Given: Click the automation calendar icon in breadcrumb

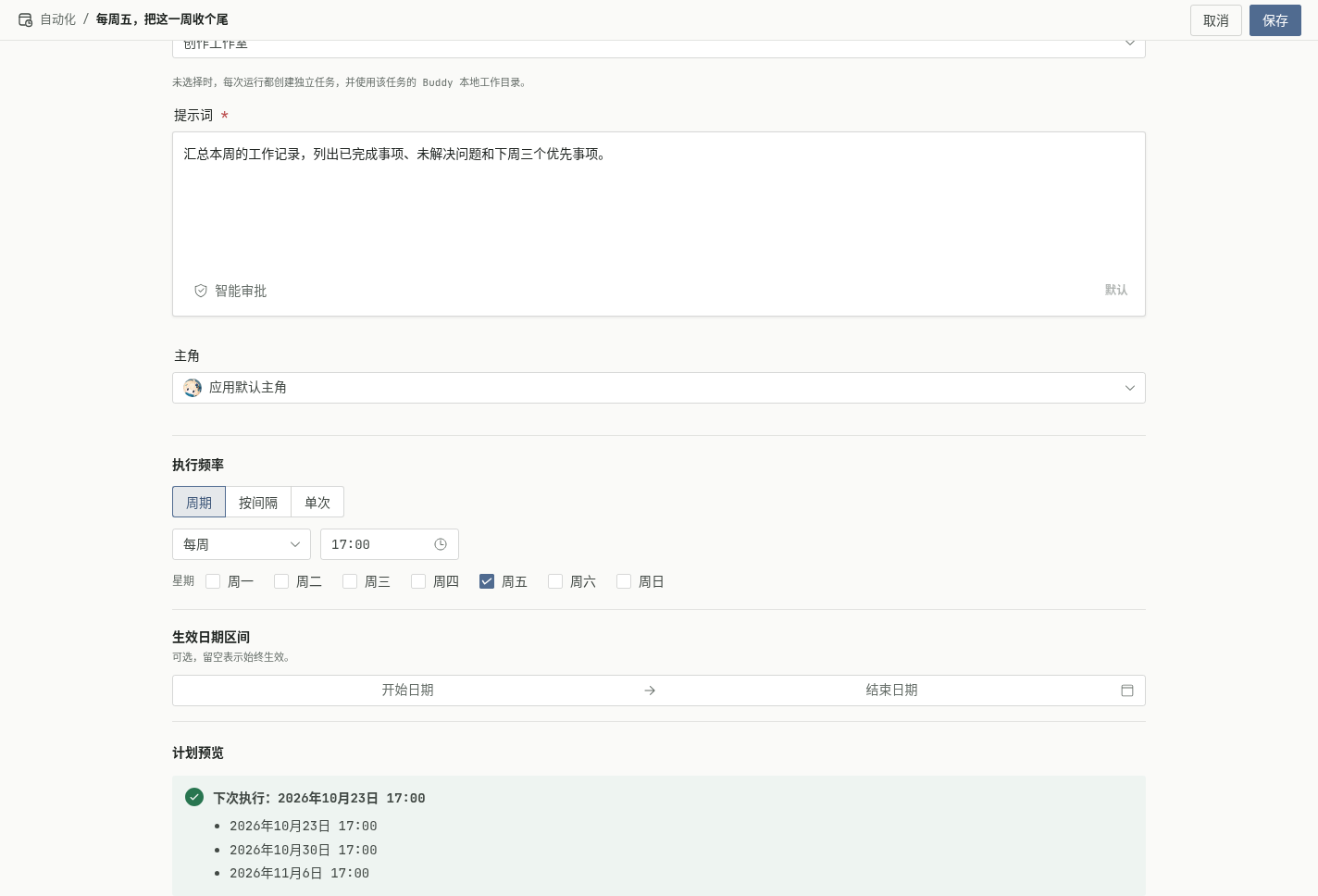Looking at the screenshot, I should point(26,19).
